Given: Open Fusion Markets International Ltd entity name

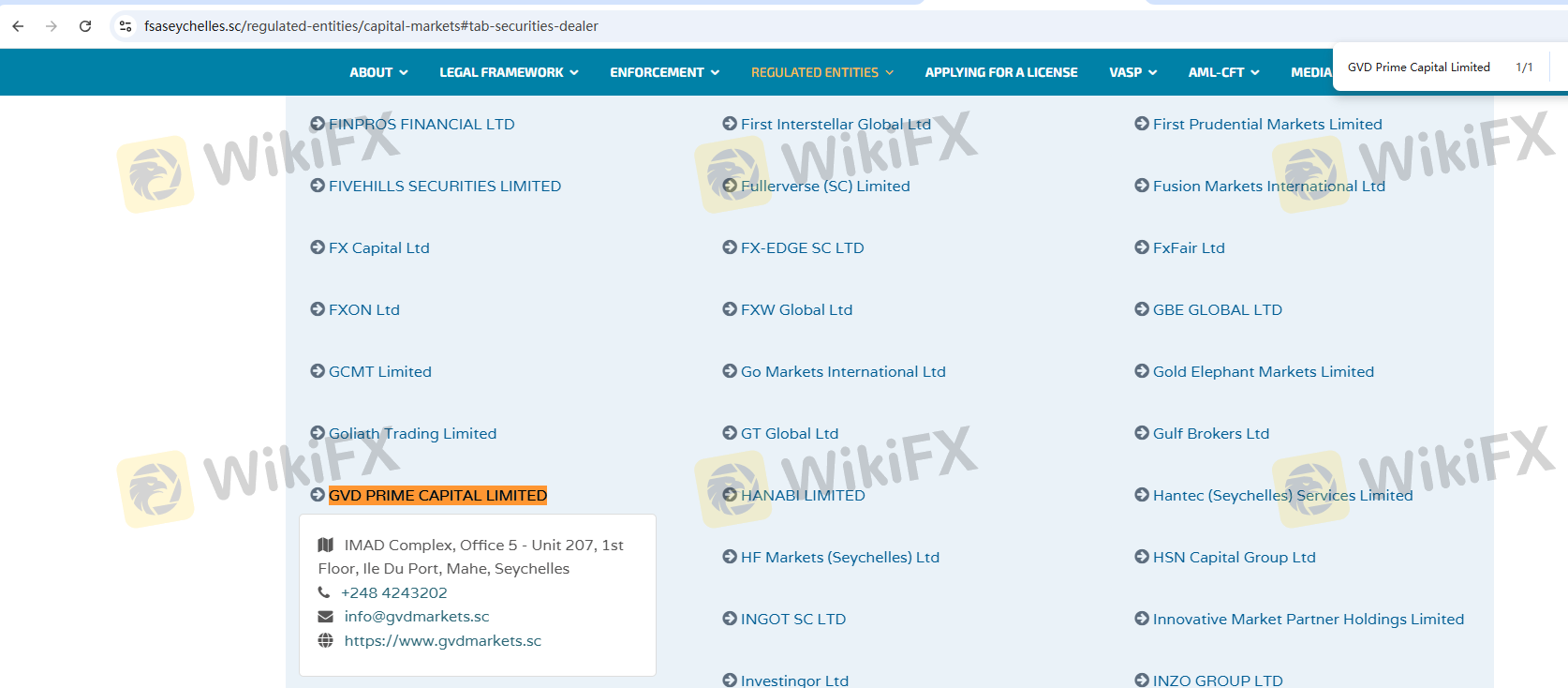Looking at the screenshot, I should [1269, 186].
